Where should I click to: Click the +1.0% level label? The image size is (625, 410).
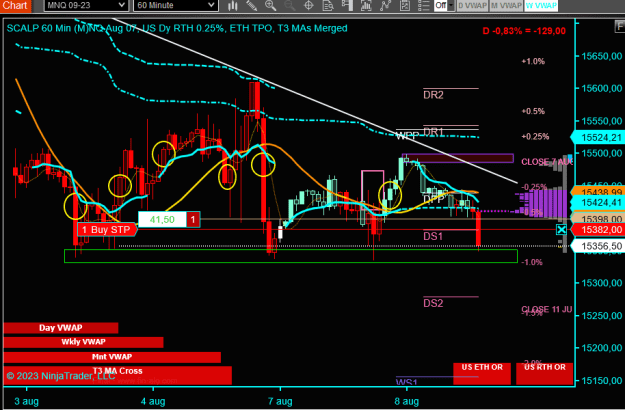pos(533,61)
